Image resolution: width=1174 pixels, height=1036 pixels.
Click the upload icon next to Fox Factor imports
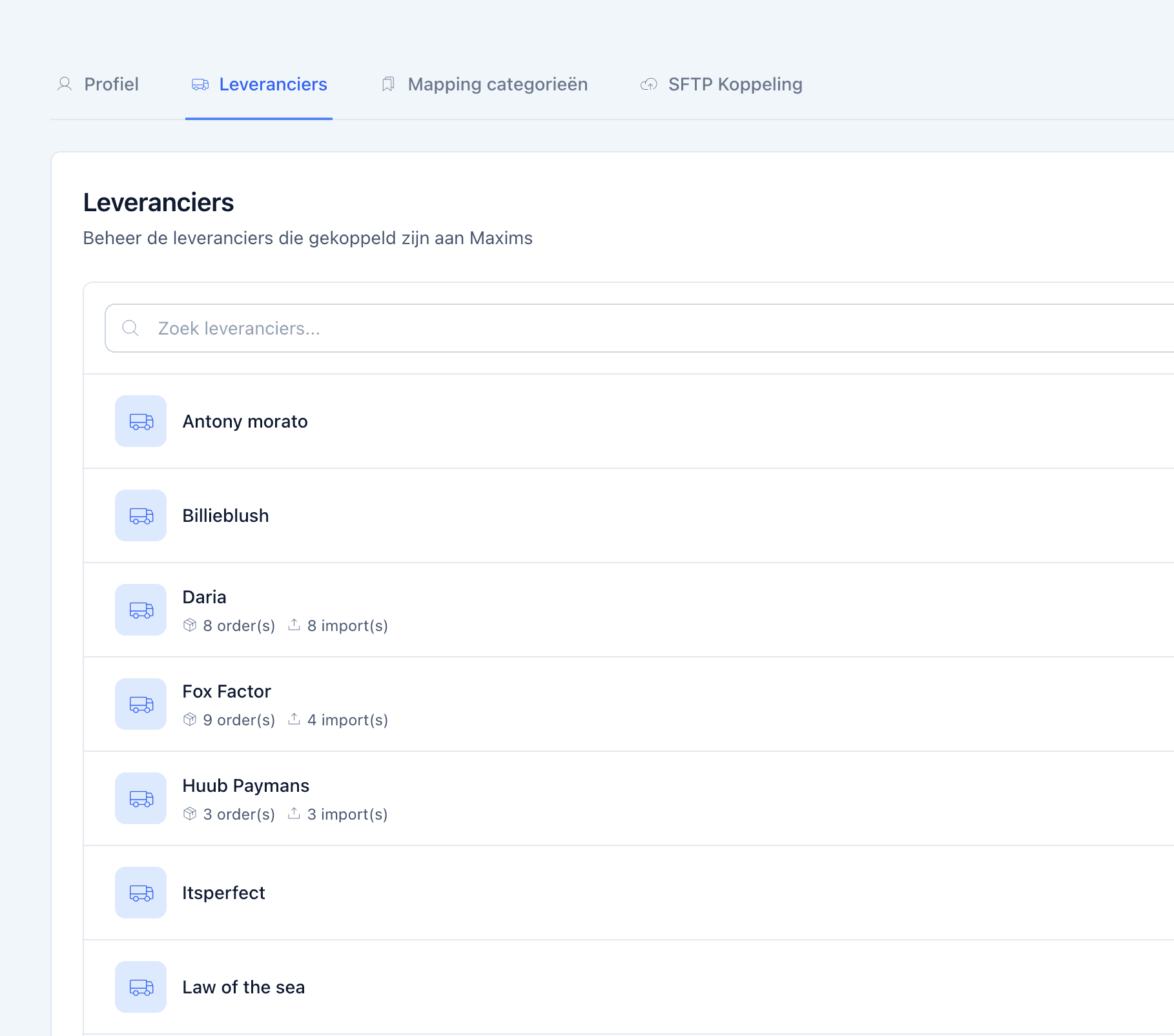click(x=294, y=719)
